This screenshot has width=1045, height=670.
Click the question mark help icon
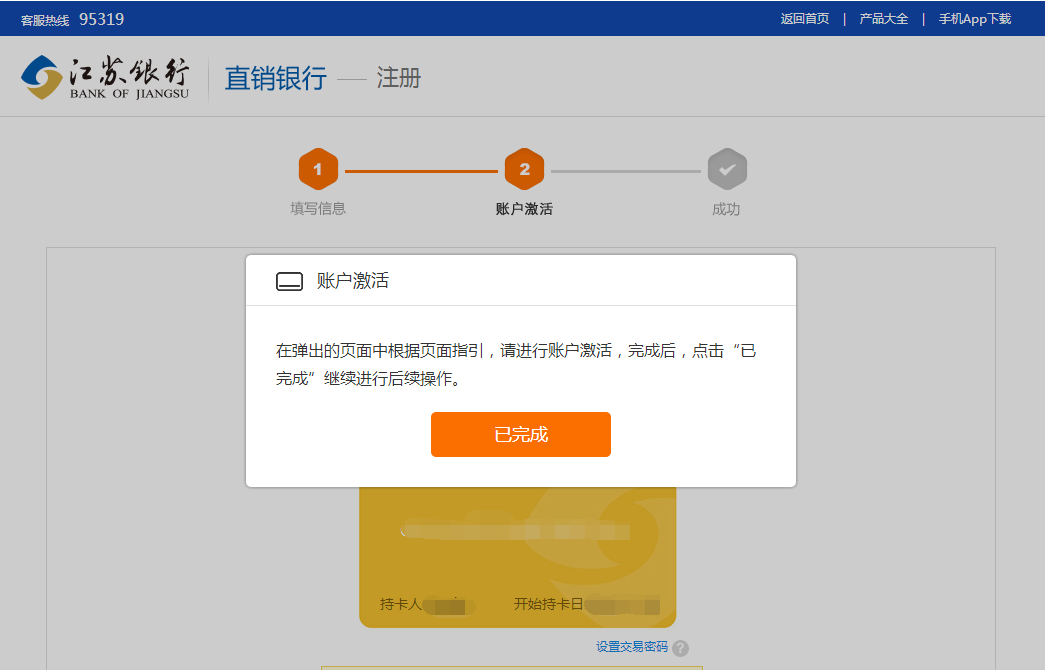(680, 648)
